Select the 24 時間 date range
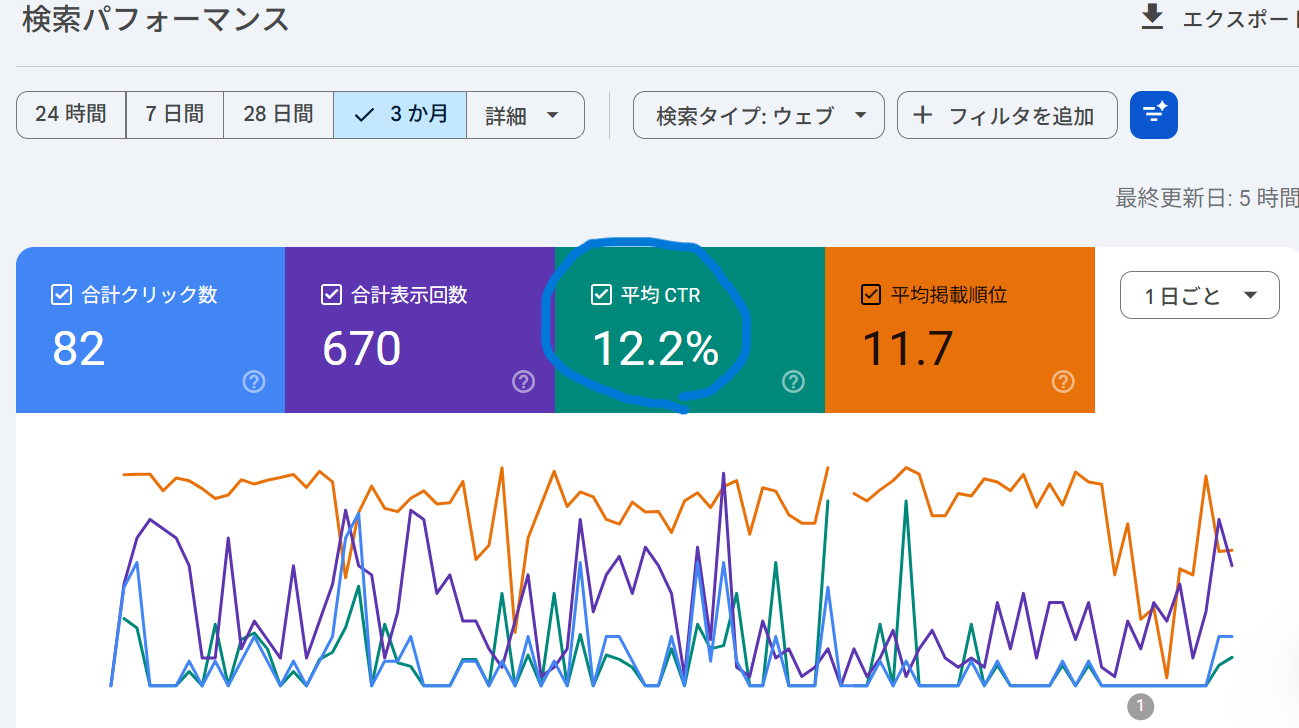The height and width of the screenshot is (728, 1299). click(x=71, y=115)
